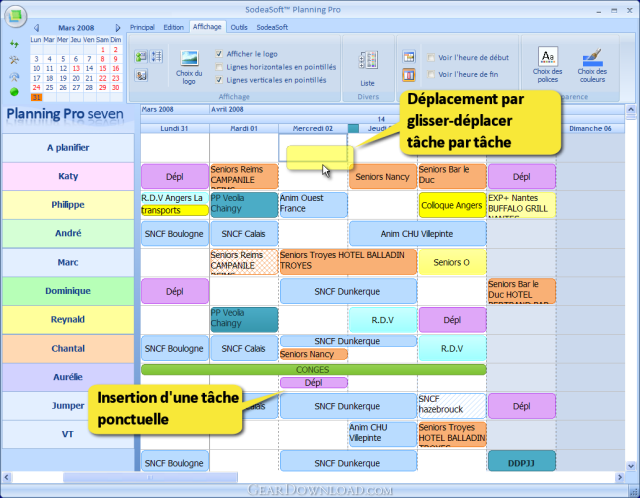
Task: Disable Lignes verticales en pointillés
Action: [x=219, y=80]
